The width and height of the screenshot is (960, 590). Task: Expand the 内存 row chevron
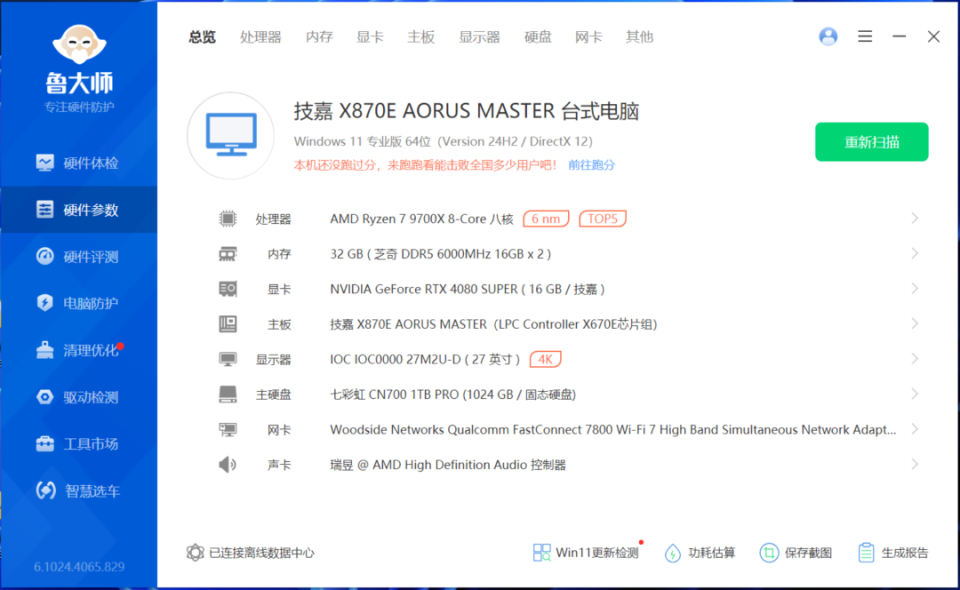click(x=914, y=253)
